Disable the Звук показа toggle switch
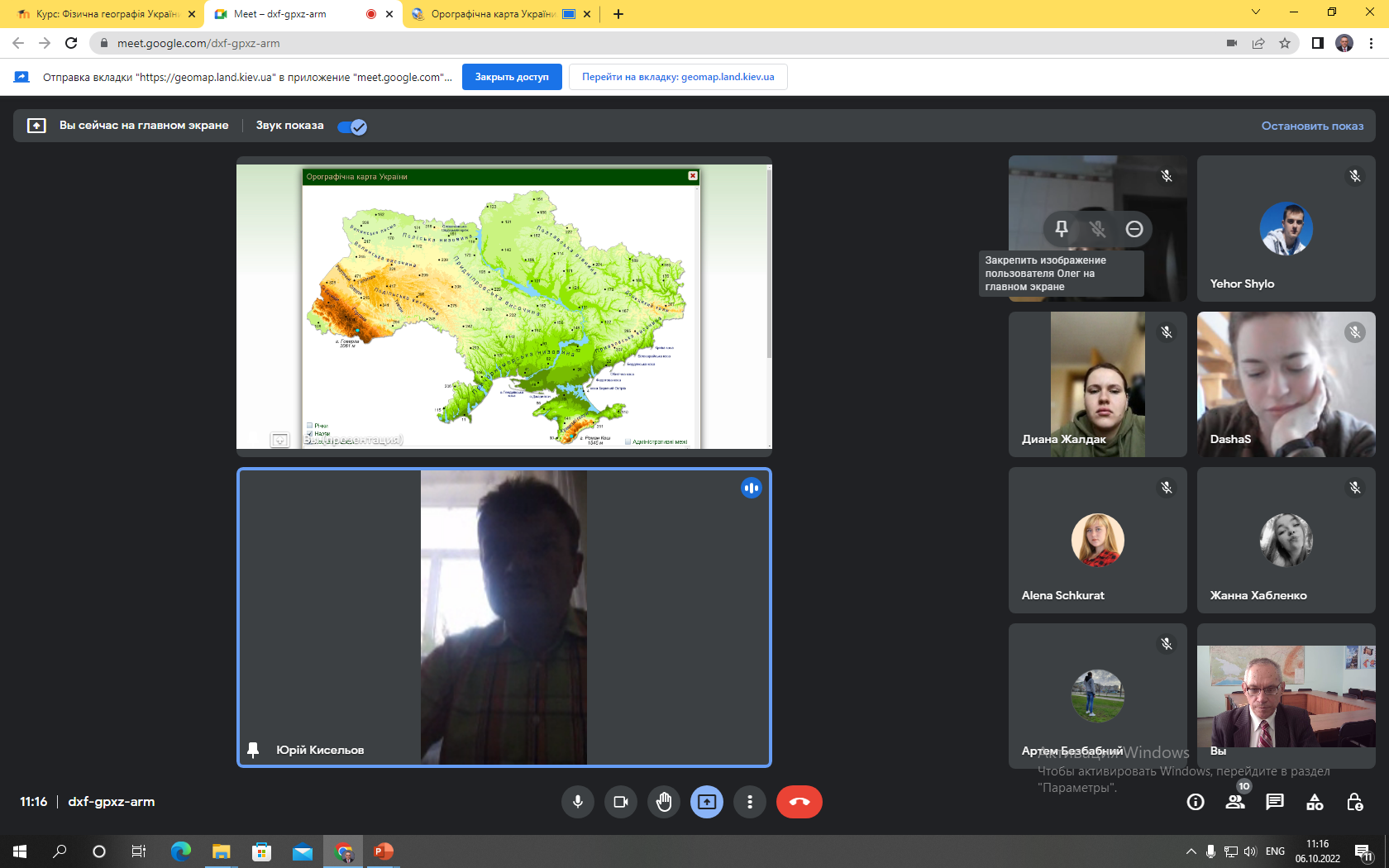The height and width of the screenshot is (868, 1389). click(x=352, y=126)
